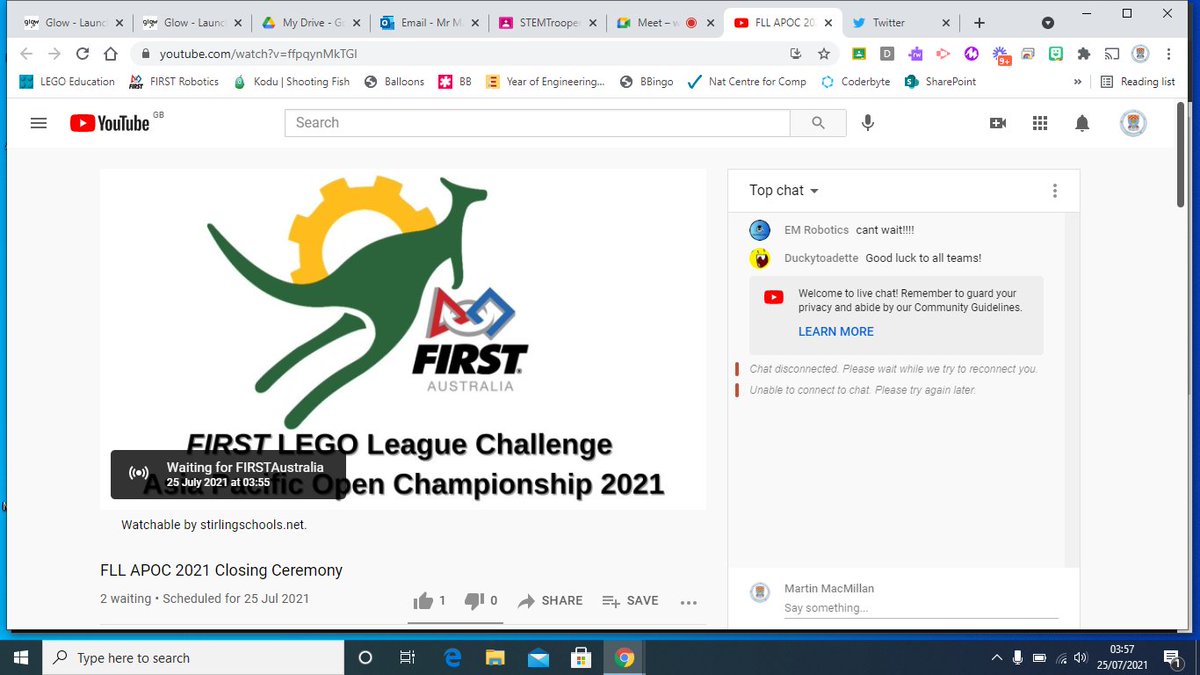Open the Reading list
Screen dimensions: 1200x675
(1138, 82)
